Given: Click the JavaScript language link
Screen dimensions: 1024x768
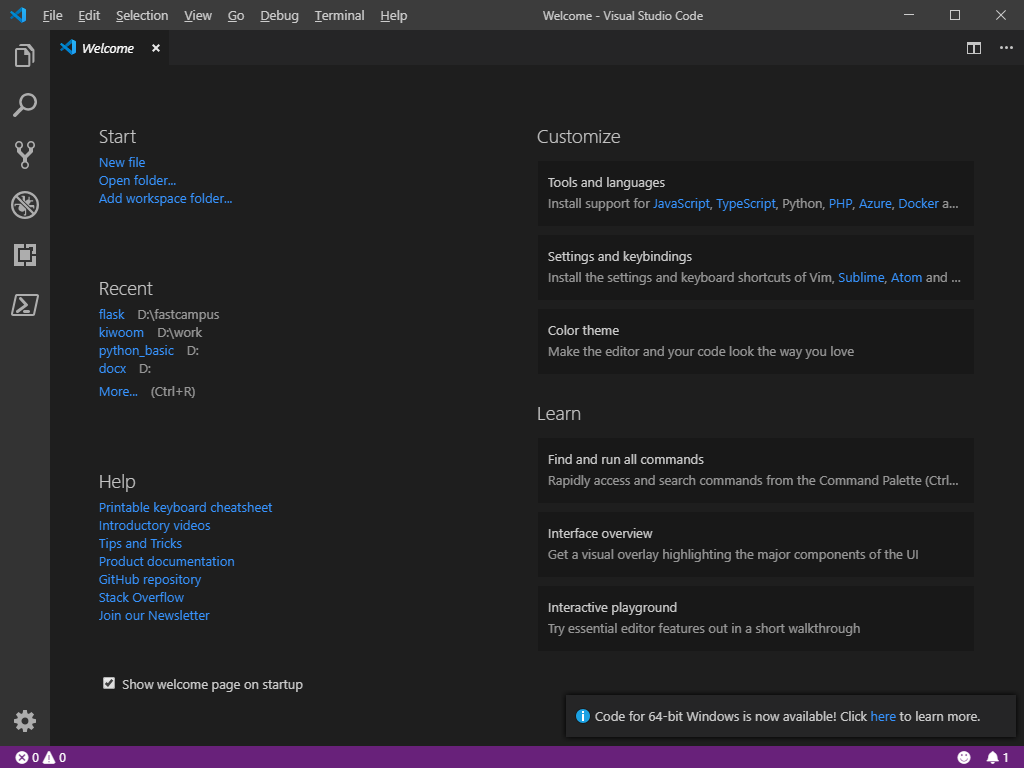Looking at the screenshot, I should (x=681, y=204).
